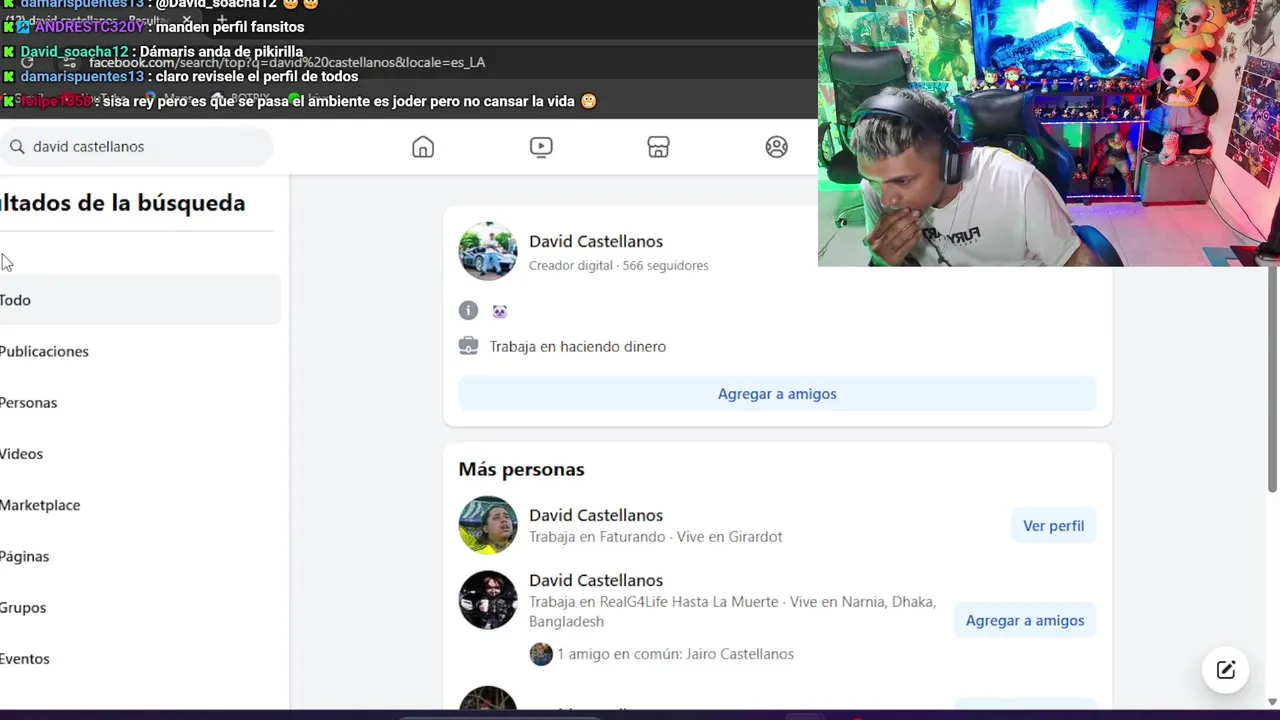Click chat username David_soacha12

point(74,52)
